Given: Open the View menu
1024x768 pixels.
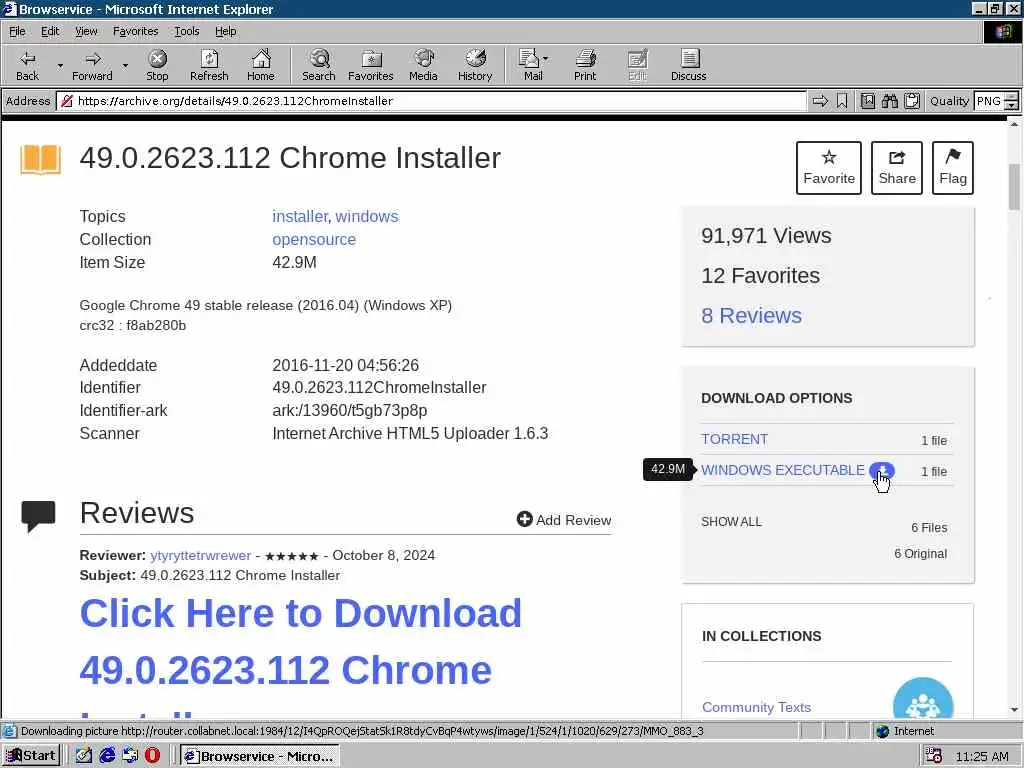Looking at the screenshot, I should pos(86,31).
